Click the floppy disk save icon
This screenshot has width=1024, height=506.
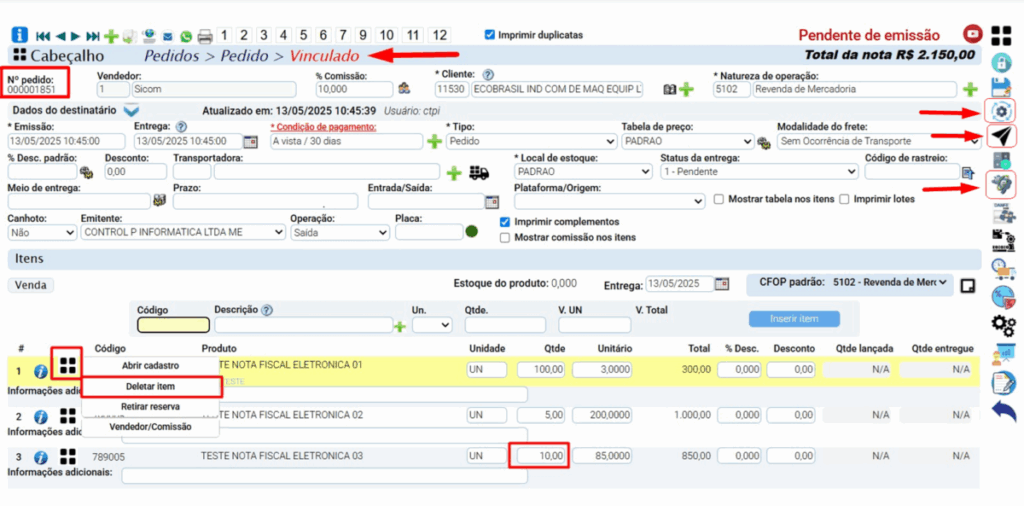click(x=1002, y=87)
